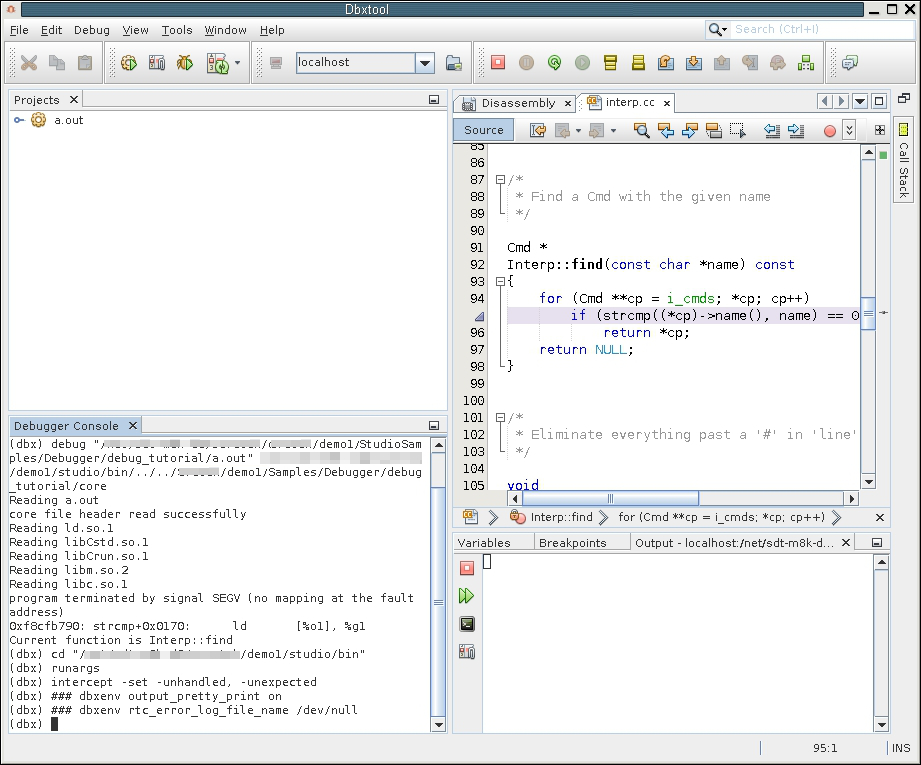Viewport: 921px width, 765px height.
Task: Click the remote hosts folder icon
Action: tap(453, 62)
